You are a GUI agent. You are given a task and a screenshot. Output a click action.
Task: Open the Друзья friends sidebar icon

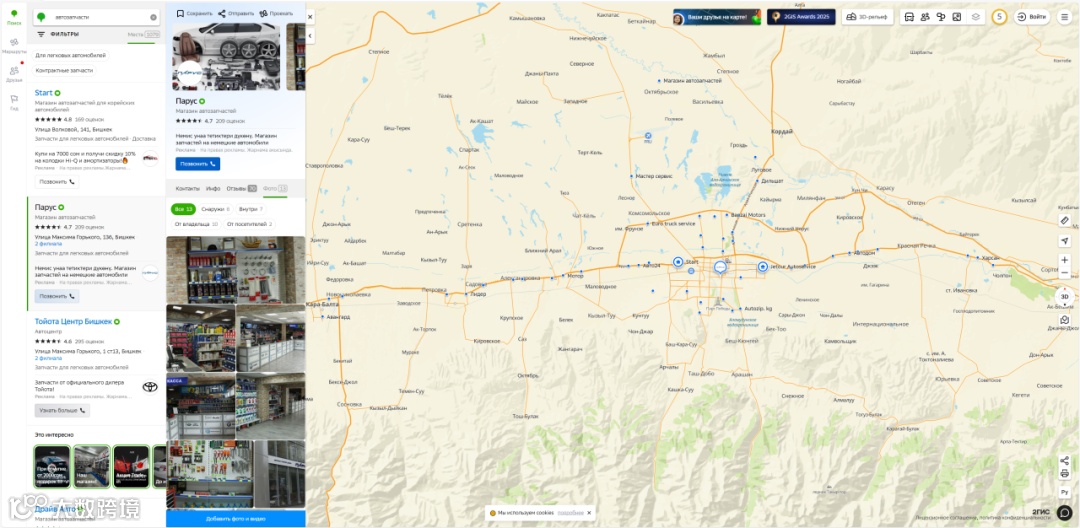(14, 74)
